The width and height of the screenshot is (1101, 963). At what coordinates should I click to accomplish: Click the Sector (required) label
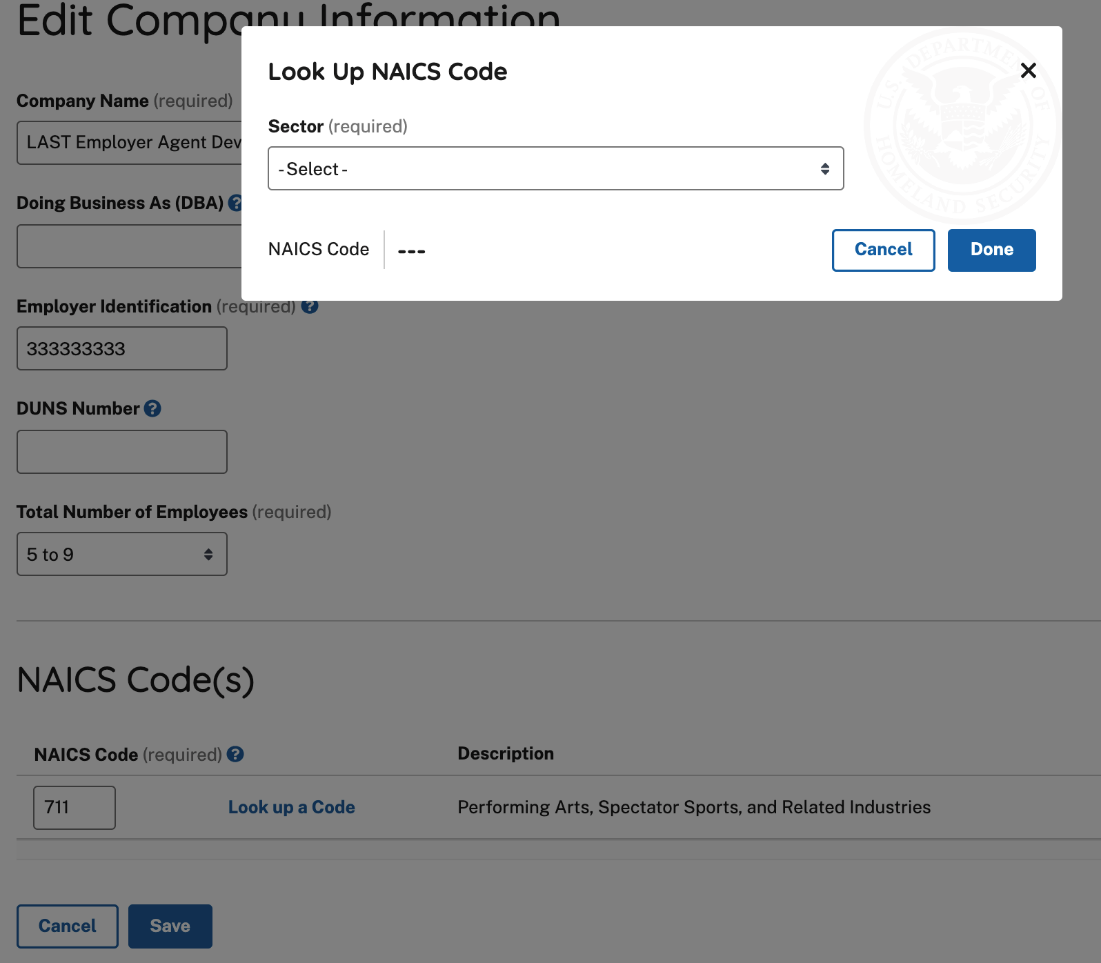[338, 126]
